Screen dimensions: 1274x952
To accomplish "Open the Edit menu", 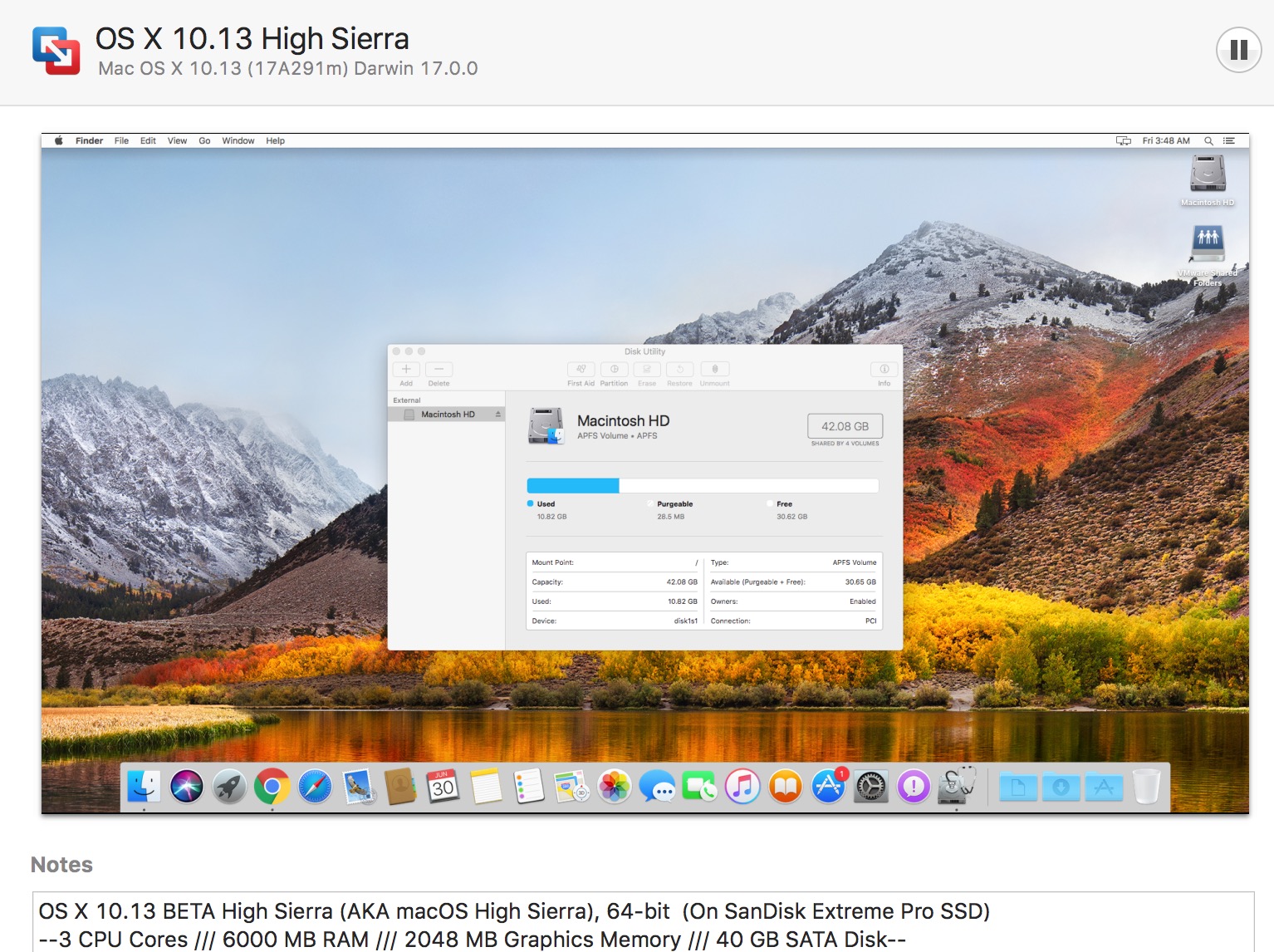I will (x=148, y=140).
